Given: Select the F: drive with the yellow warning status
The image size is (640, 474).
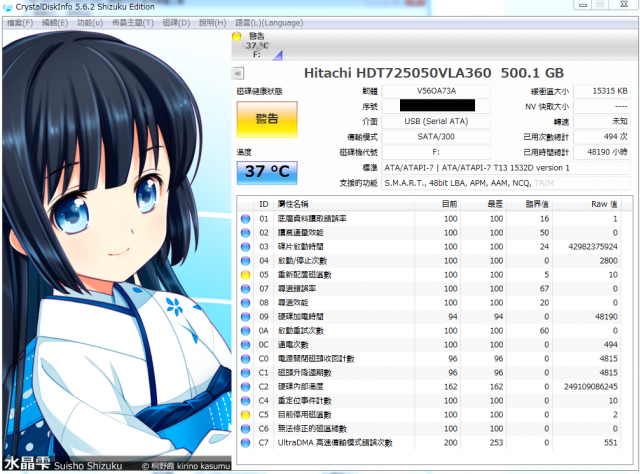Looking at the screenshot, I should (256, 45).
